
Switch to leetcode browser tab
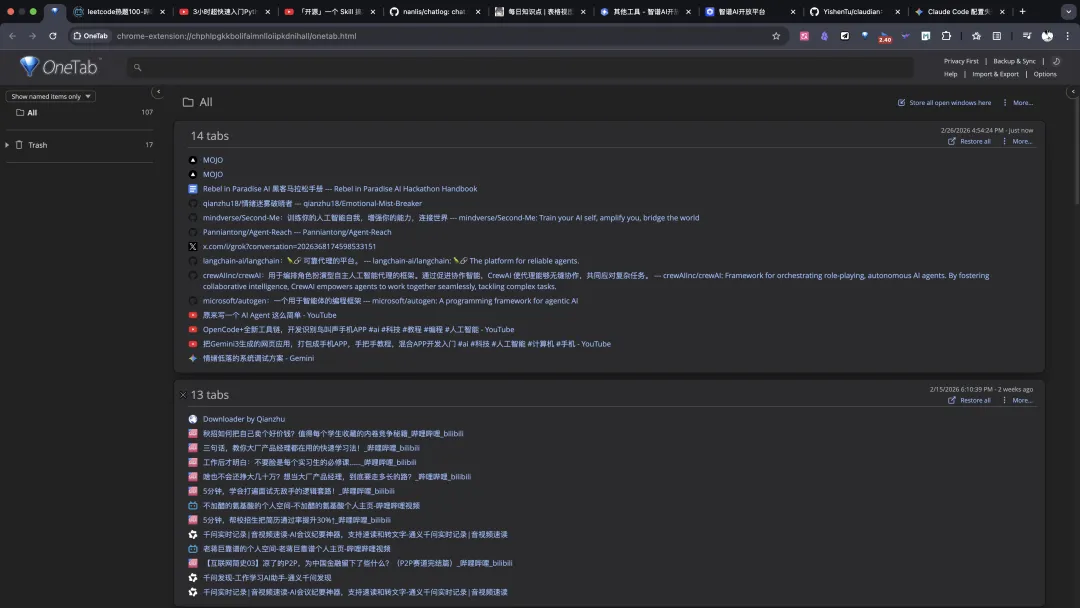click(118, 12)
